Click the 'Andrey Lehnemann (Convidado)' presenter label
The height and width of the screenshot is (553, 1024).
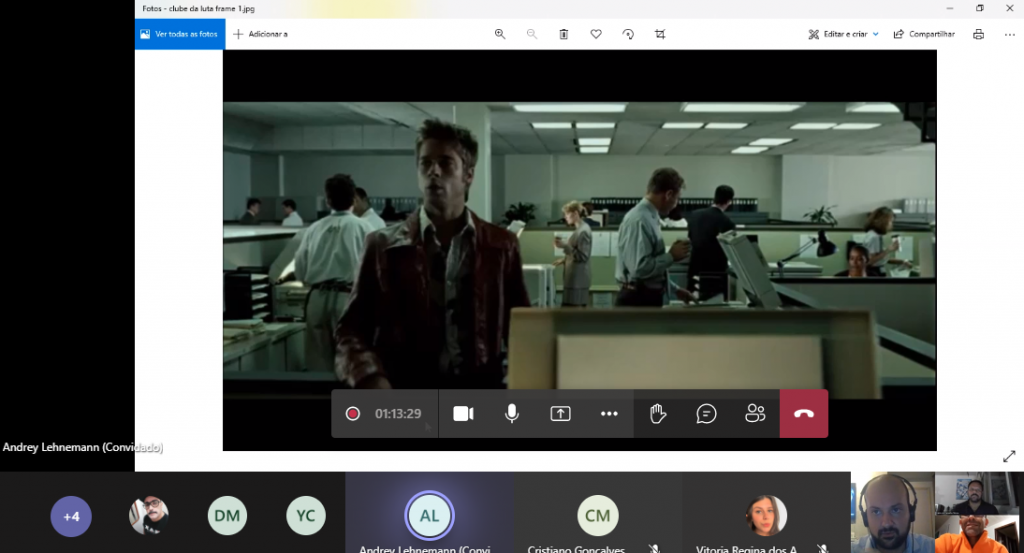click(x=82, y=447)
